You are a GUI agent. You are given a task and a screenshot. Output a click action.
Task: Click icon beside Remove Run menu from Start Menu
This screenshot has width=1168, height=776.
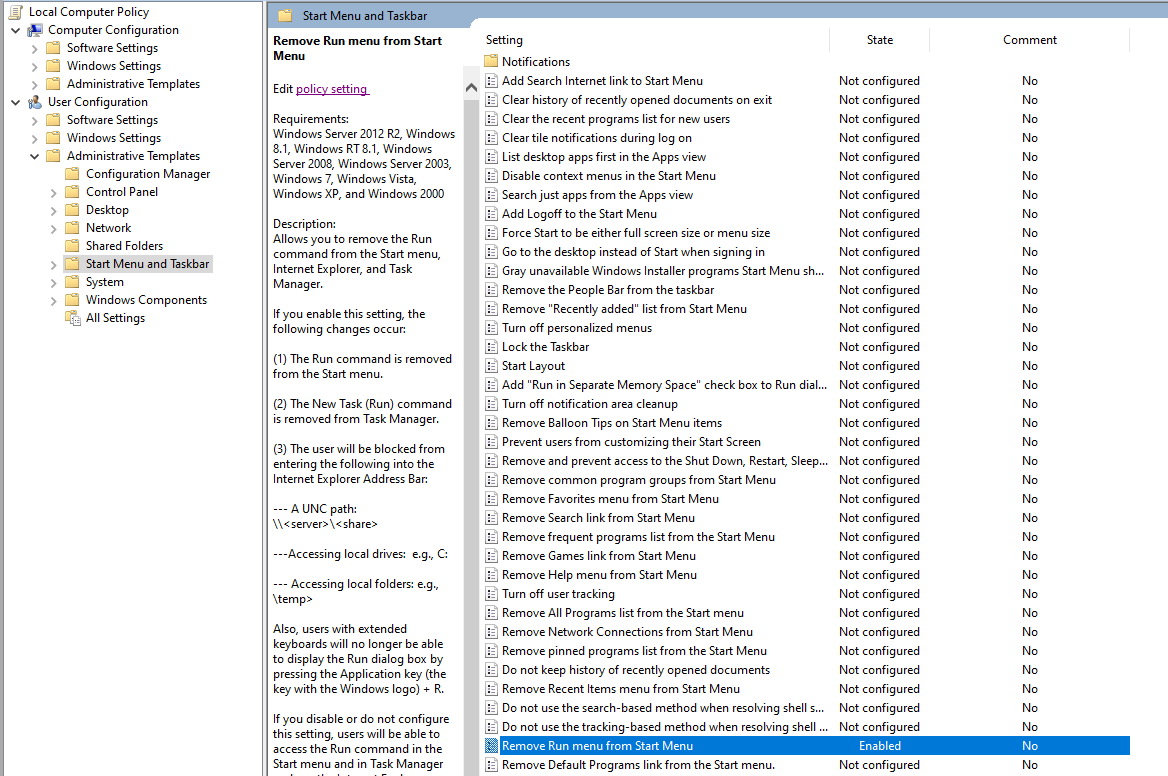pos(491,745)
